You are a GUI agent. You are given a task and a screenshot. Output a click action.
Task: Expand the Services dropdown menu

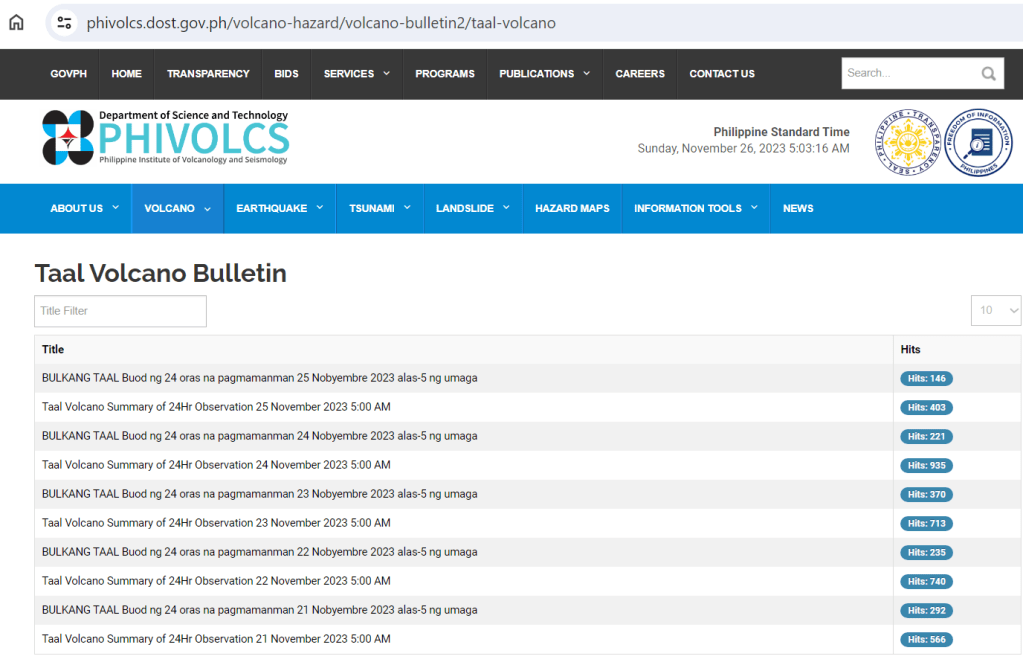point(355,74)
